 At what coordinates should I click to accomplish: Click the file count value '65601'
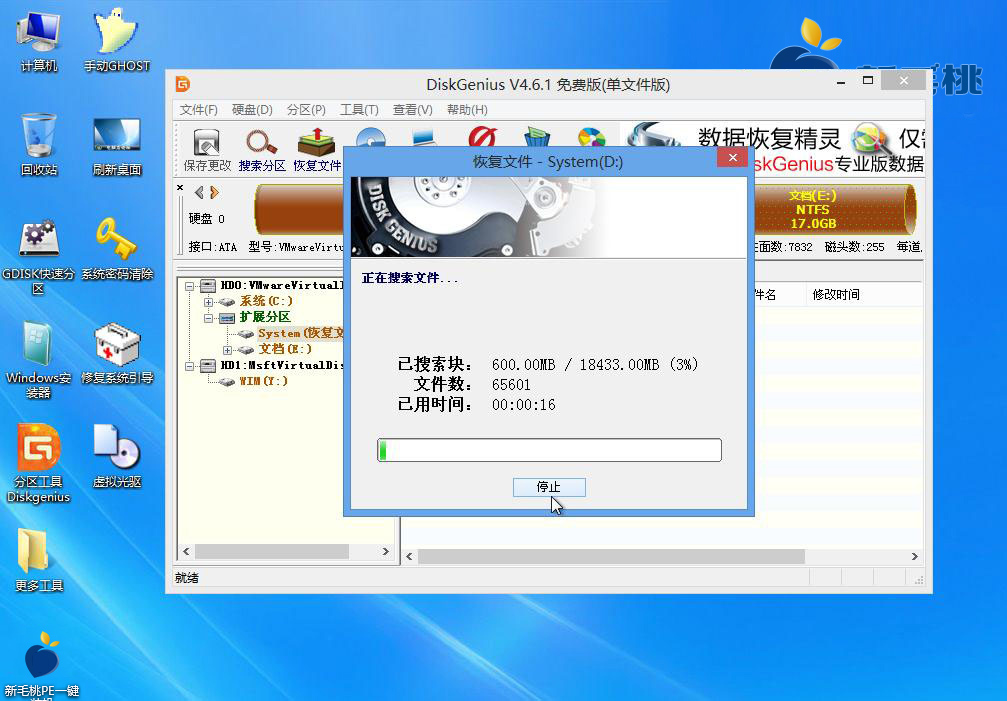pos(511,385)
